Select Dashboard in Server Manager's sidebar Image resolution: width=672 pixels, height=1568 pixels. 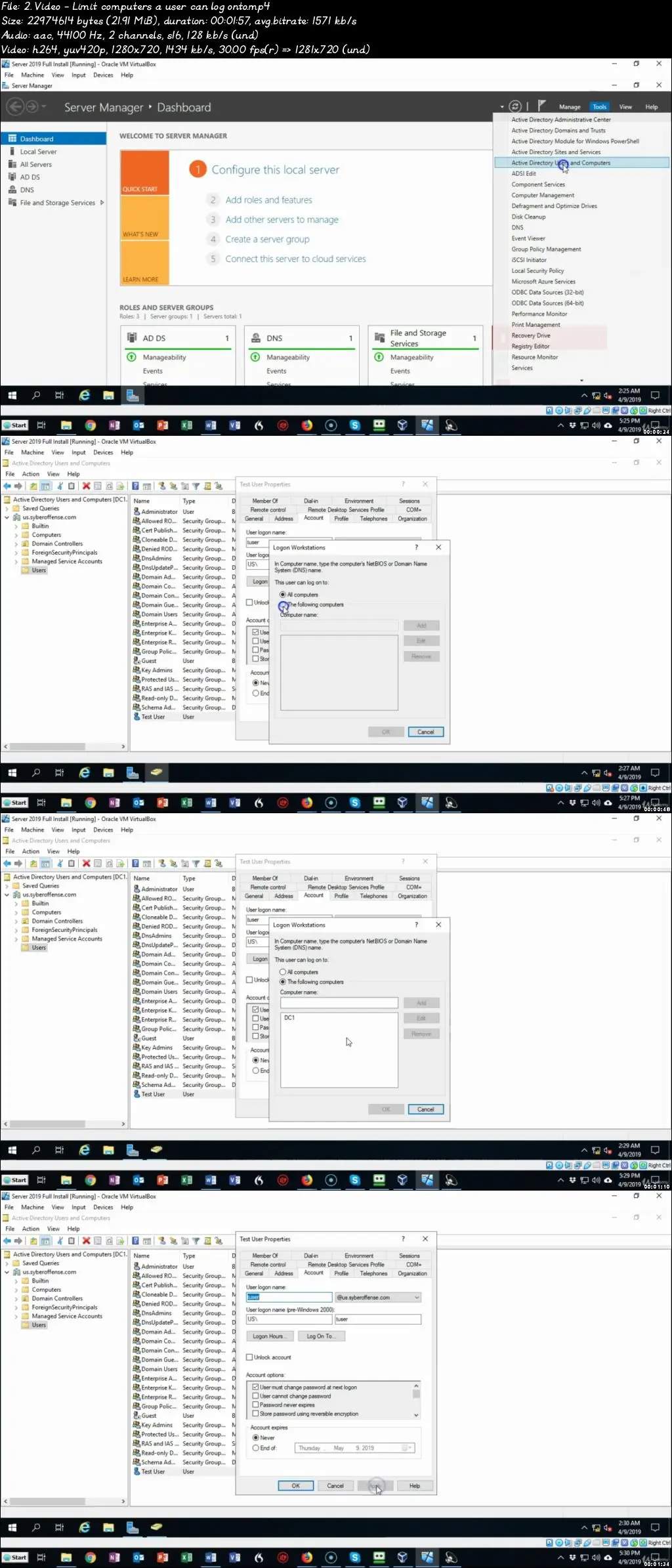tap(53, 138)
